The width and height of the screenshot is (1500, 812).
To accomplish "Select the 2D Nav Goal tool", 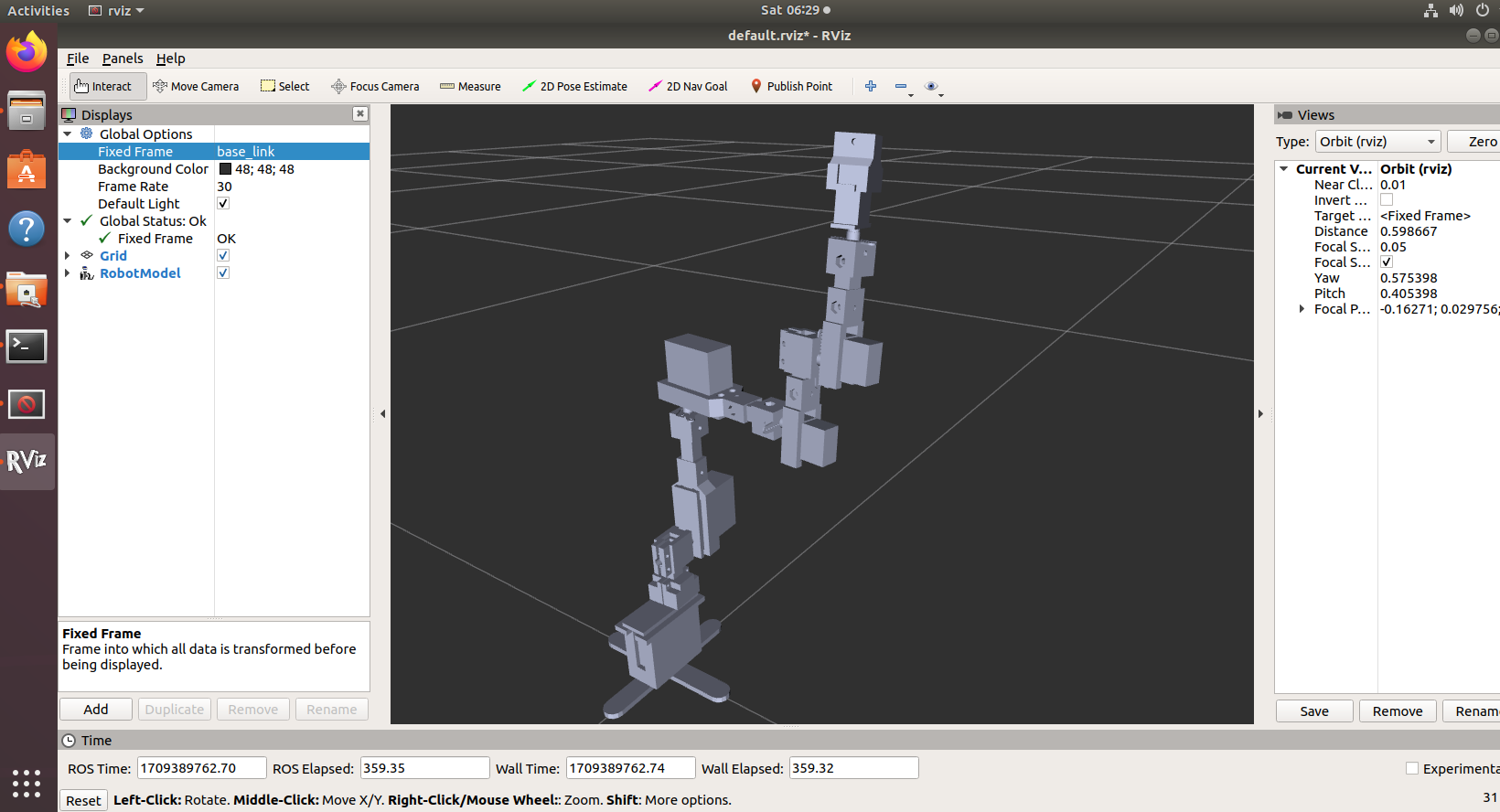I will (x=688, y=86).
